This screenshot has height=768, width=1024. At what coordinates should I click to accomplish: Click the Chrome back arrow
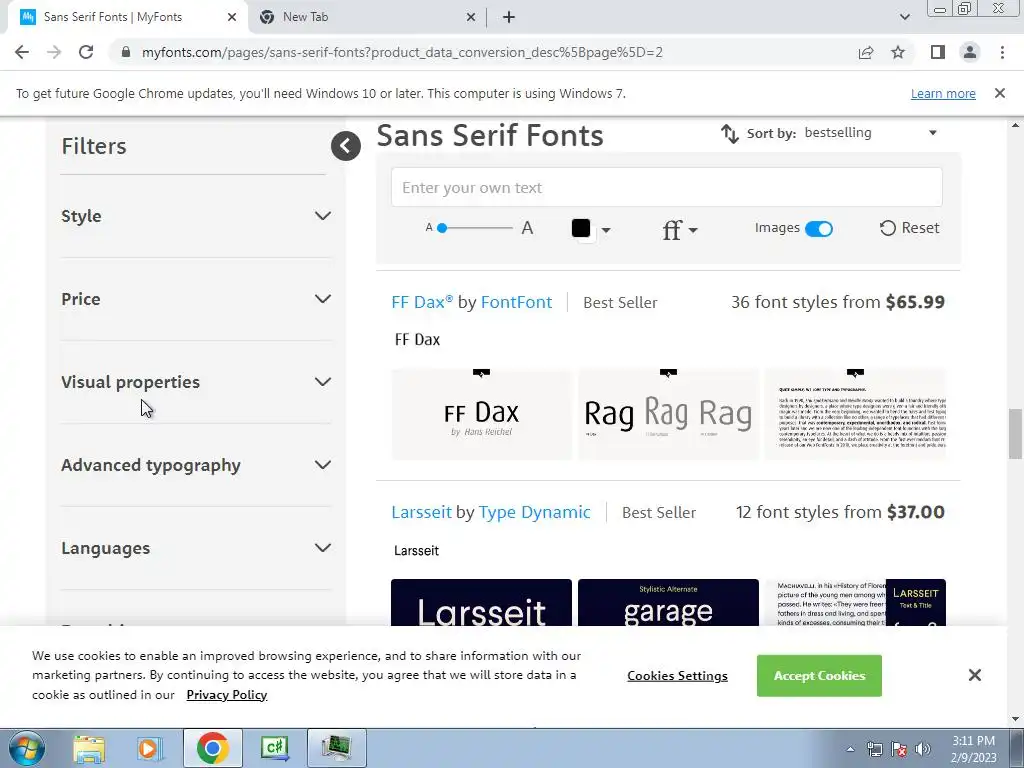[x=22, y=52]
